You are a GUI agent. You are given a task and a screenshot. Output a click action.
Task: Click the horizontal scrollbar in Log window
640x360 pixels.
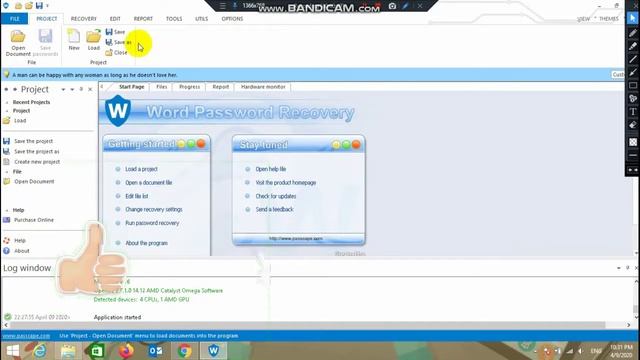tap(307, 325)
